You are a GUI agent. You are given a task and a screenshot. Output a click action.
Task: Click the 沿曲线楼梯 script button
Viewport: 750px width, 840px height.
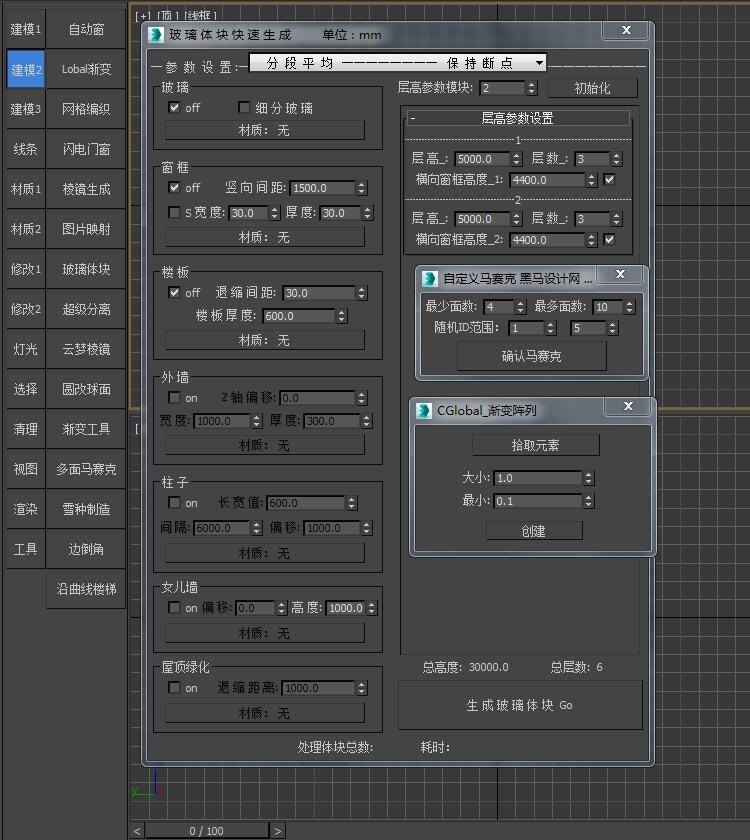(86, 589)
